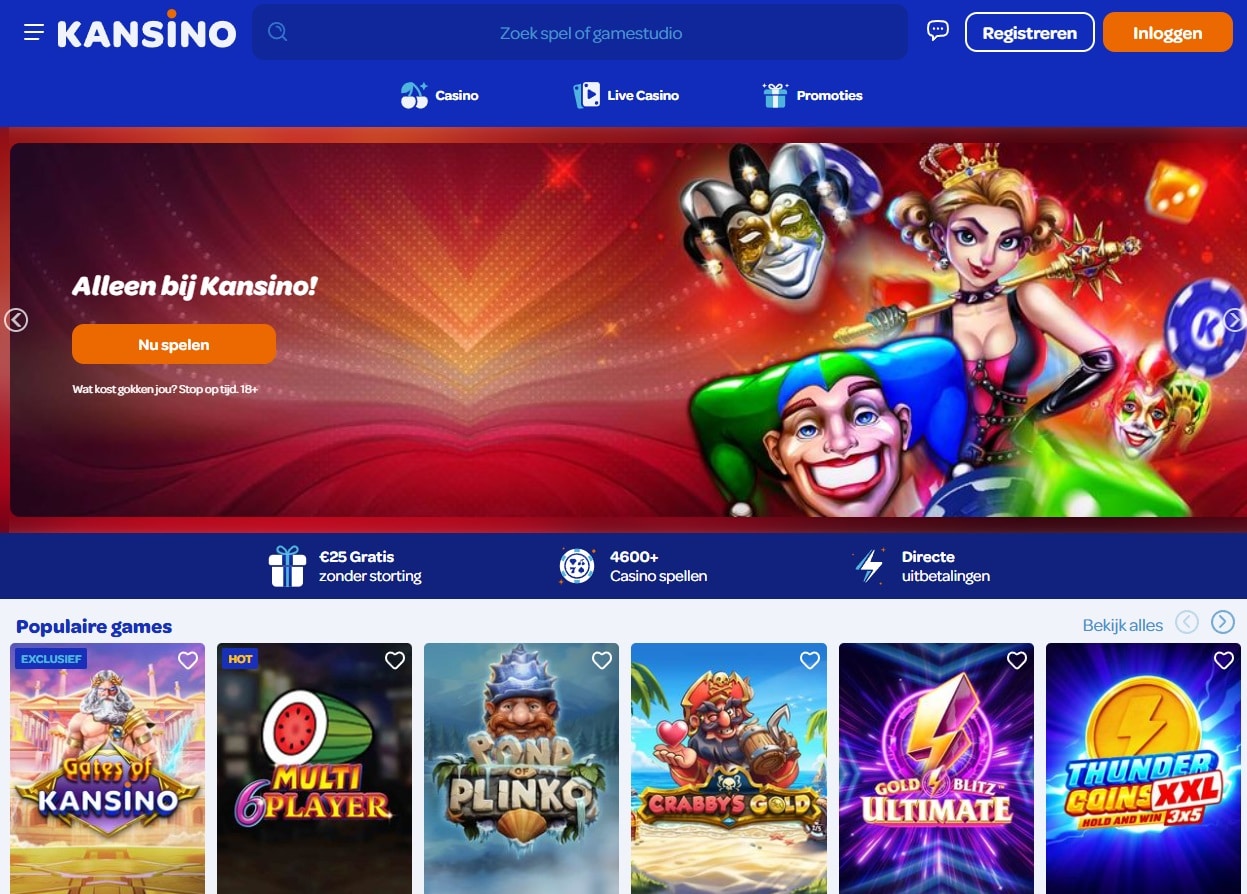The image size is (1247, 894).
Task: Toggle favorite heart on Thunder Coins XXL
Action: (1224, 660)
